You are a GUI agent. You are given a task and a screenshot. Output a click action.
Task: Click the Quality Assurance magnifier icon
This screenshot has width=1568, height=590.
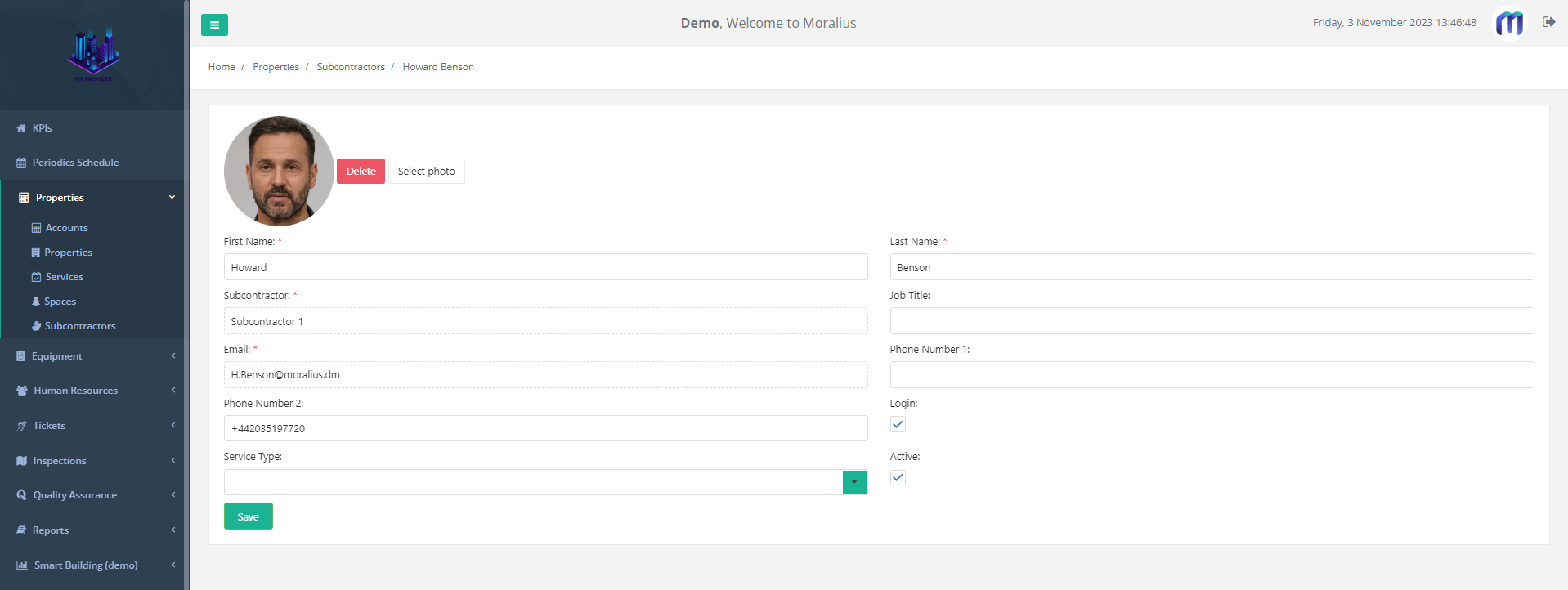(21, 495)
